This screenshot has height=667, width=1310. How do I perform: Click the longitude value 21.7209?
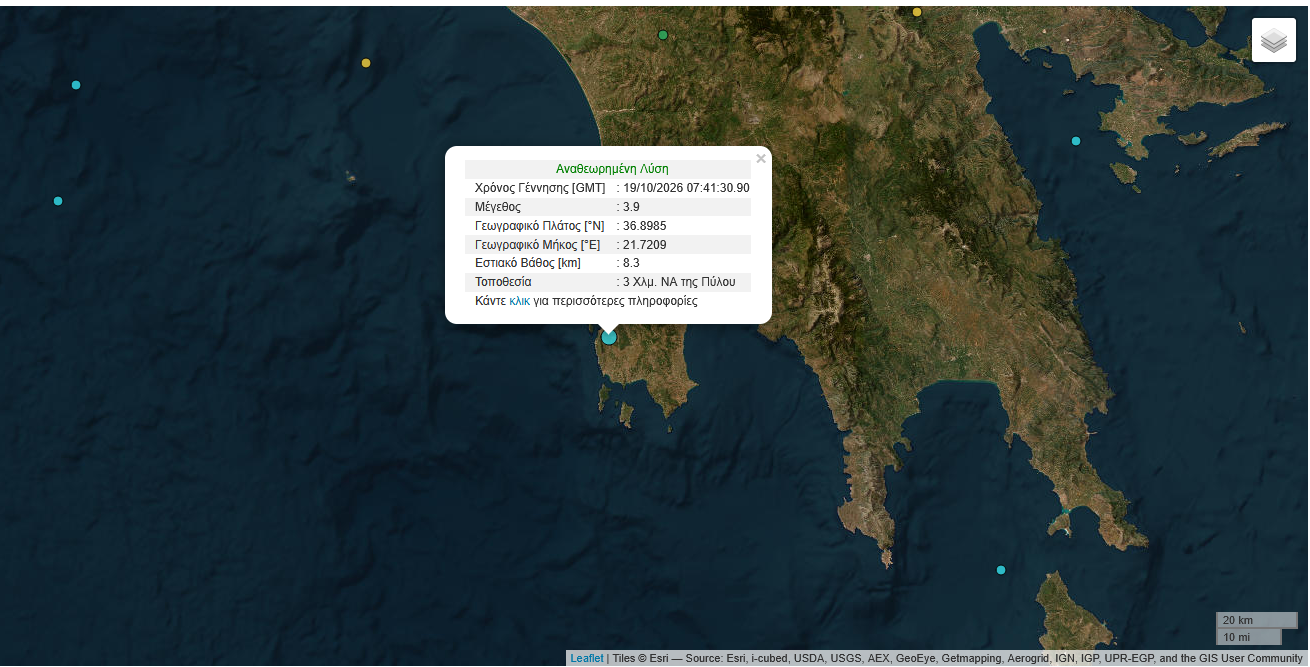pyautogui.click(x=644, y=245)
